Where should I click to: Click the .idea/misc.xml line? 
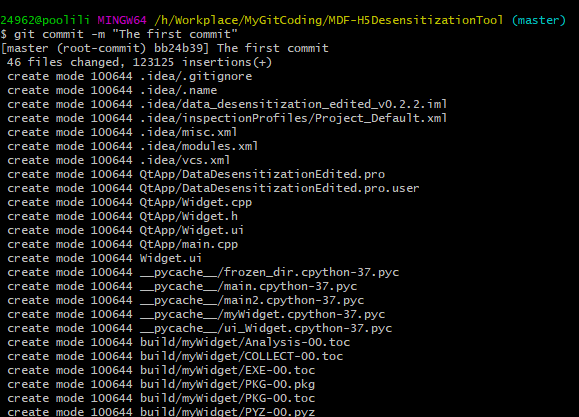(x=122, y=133)
